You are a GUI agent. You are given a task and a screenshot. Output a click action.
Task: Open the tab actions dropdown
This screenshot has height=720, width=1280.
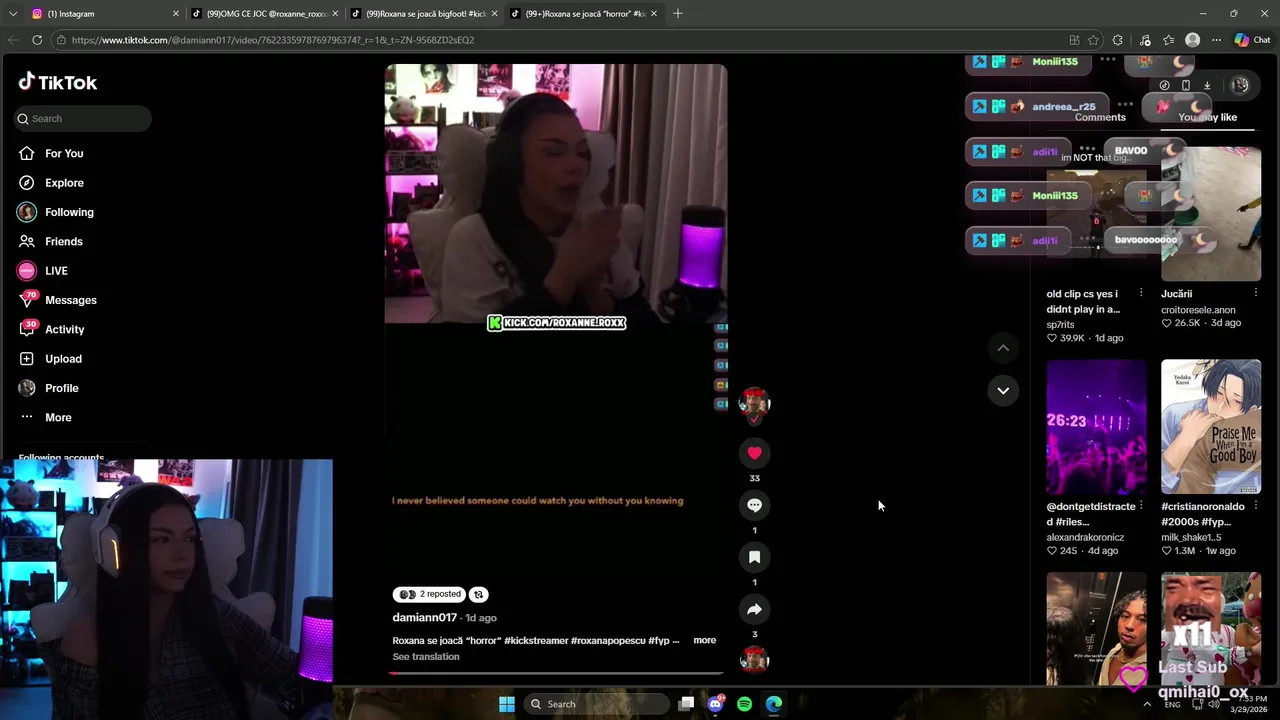[x=14, y=13]
